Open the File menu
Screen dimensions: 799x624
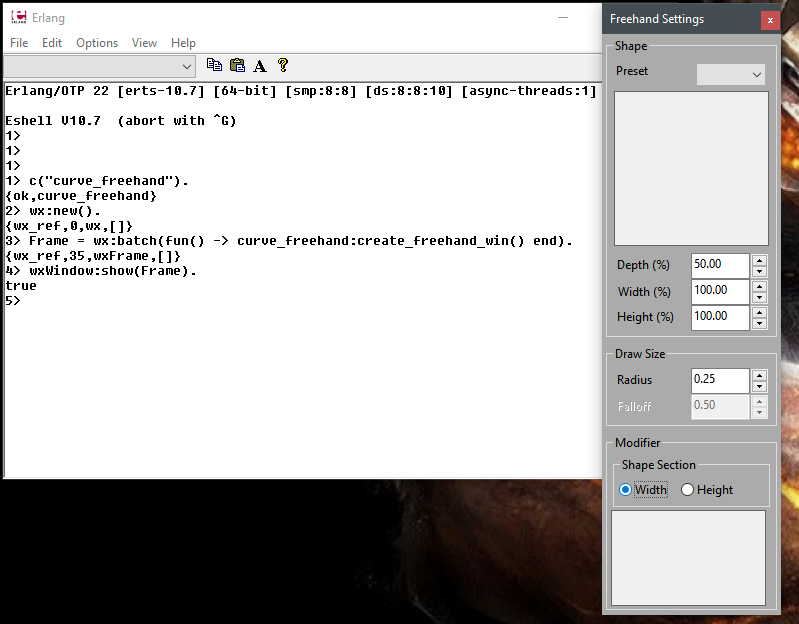tap(19, 43)
